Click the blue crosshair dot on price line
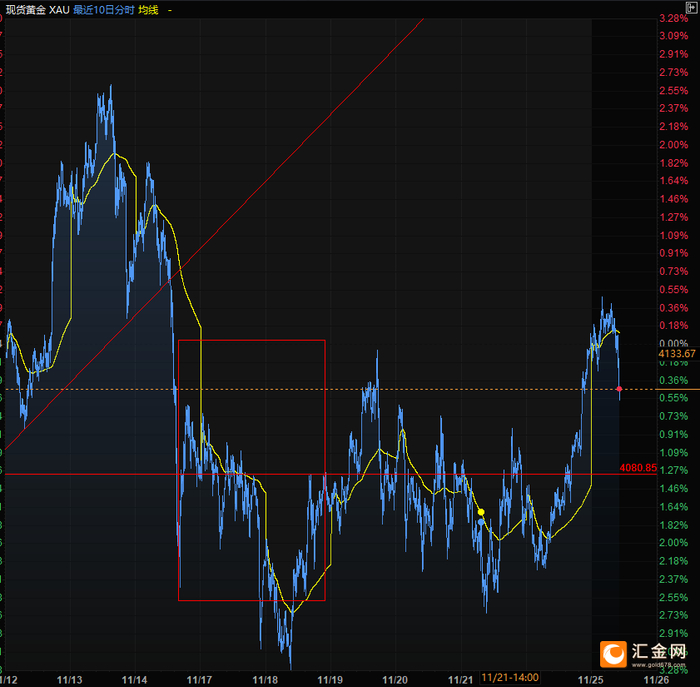 tap(481, 521)
